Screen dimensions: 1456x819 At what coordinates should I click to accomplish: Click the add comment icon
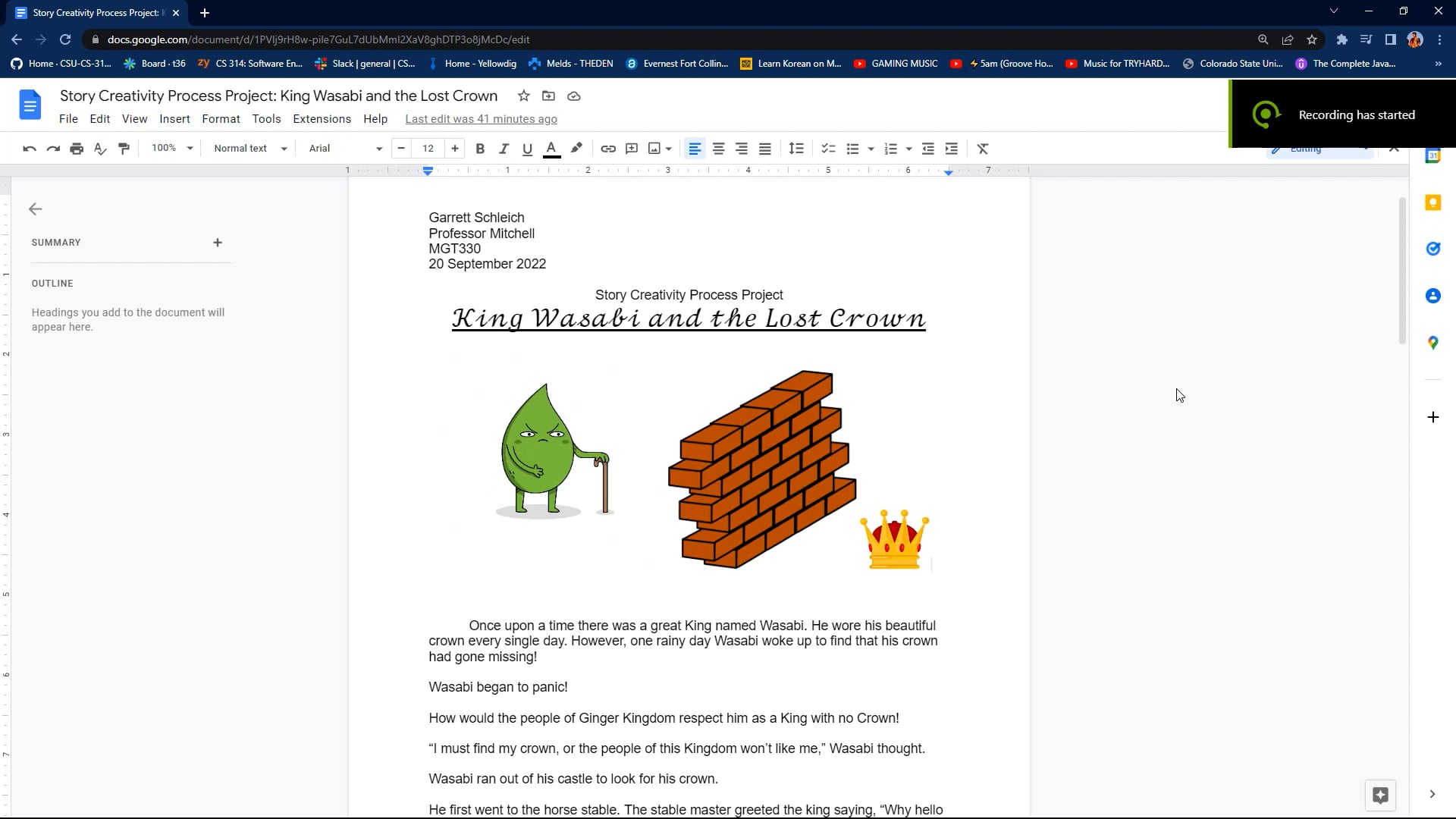[632, 149]
